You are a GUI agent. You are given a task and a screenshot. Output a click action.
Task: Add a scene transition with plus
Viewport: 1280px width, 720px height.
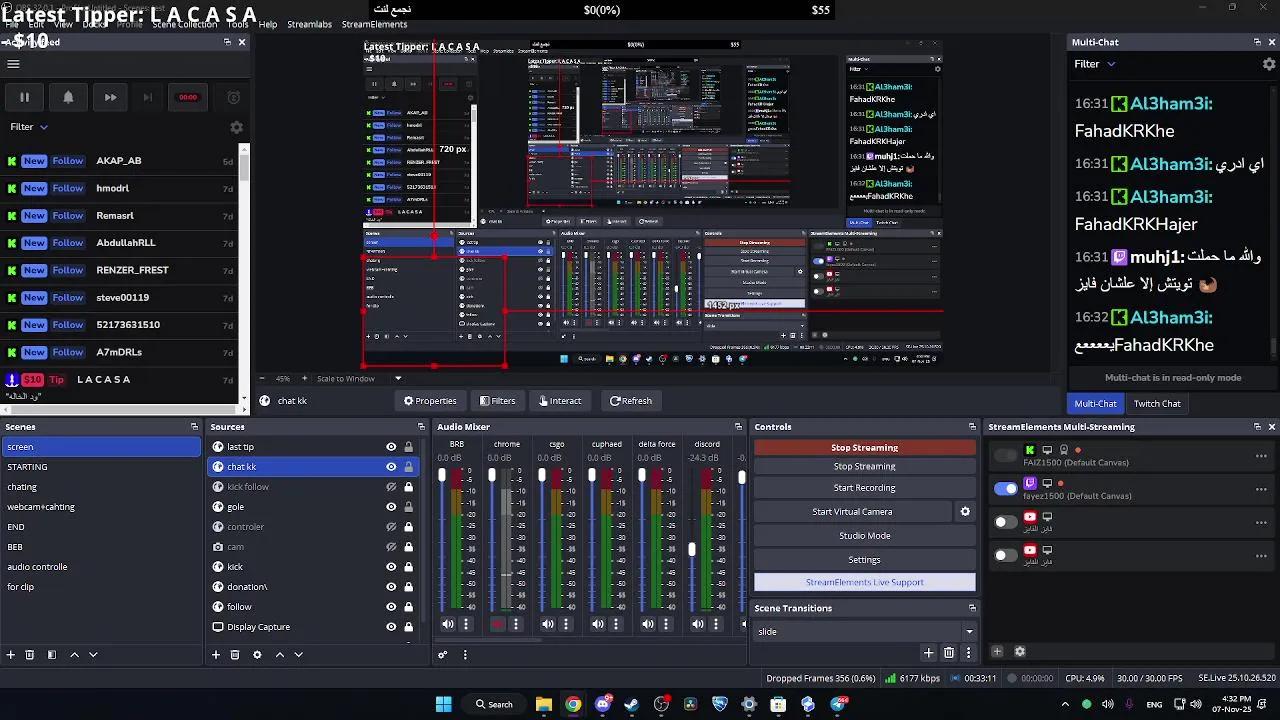click(x=928, y=652)
